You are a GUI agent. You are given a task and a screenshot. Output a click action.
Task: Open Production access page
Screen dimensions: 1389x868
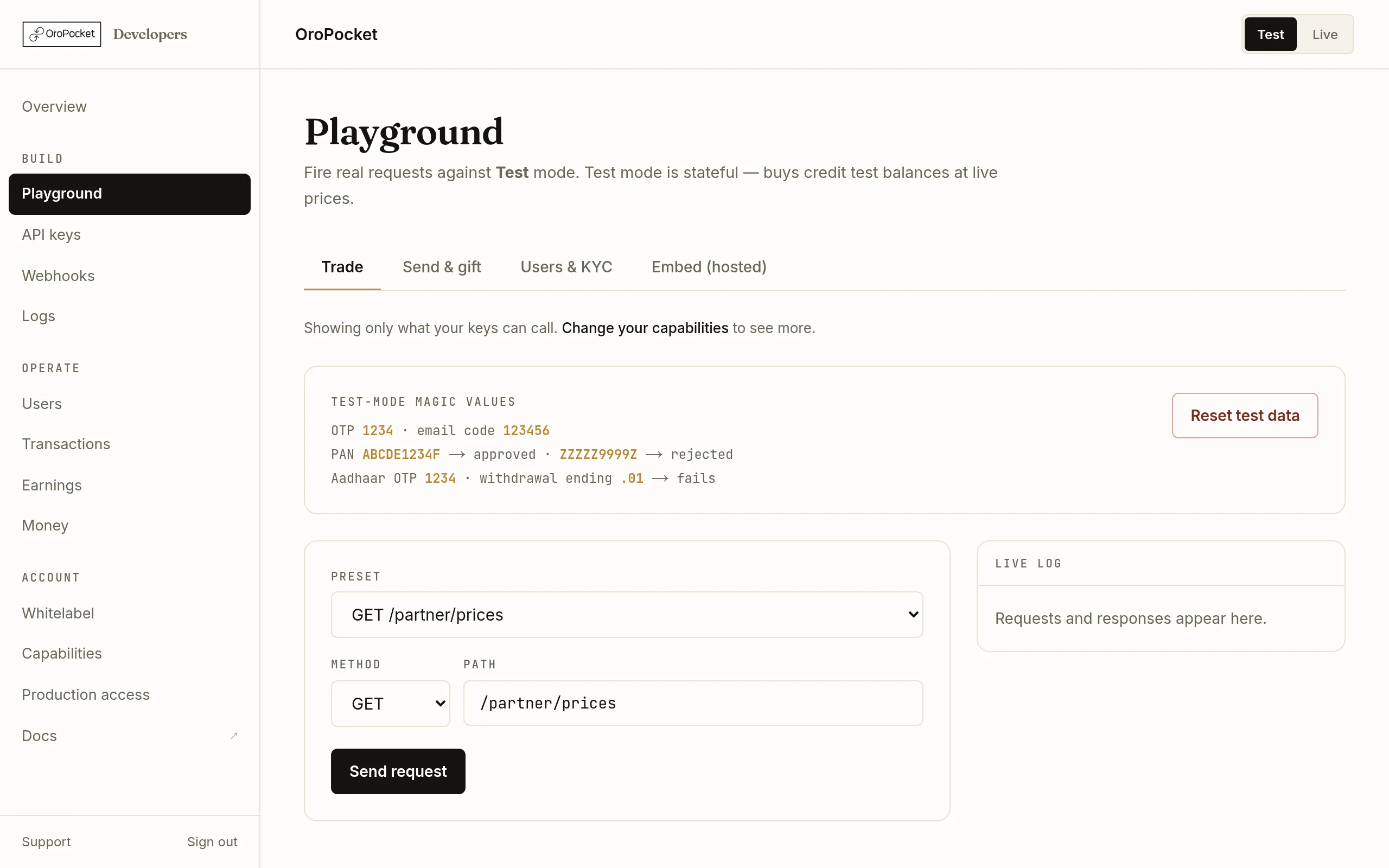[x=130, y=695]
